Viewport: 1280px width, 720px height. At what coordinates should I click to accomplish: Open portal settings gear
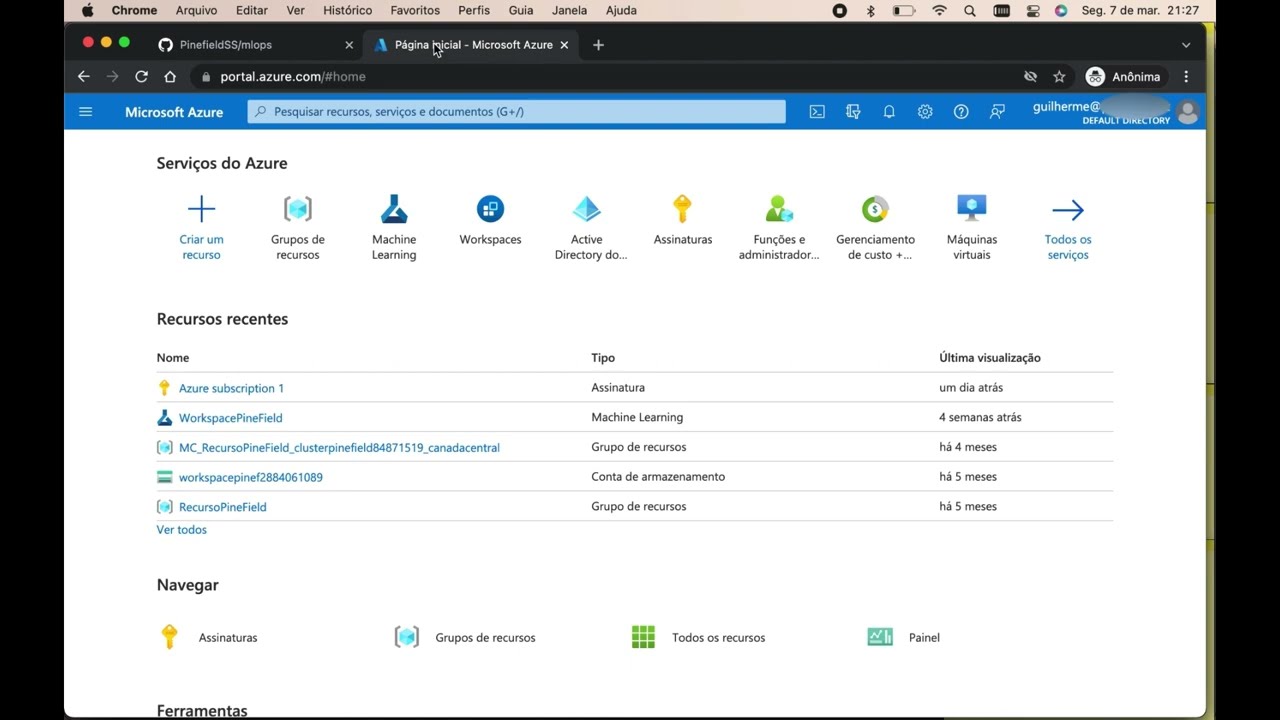[x=925, y=112]
